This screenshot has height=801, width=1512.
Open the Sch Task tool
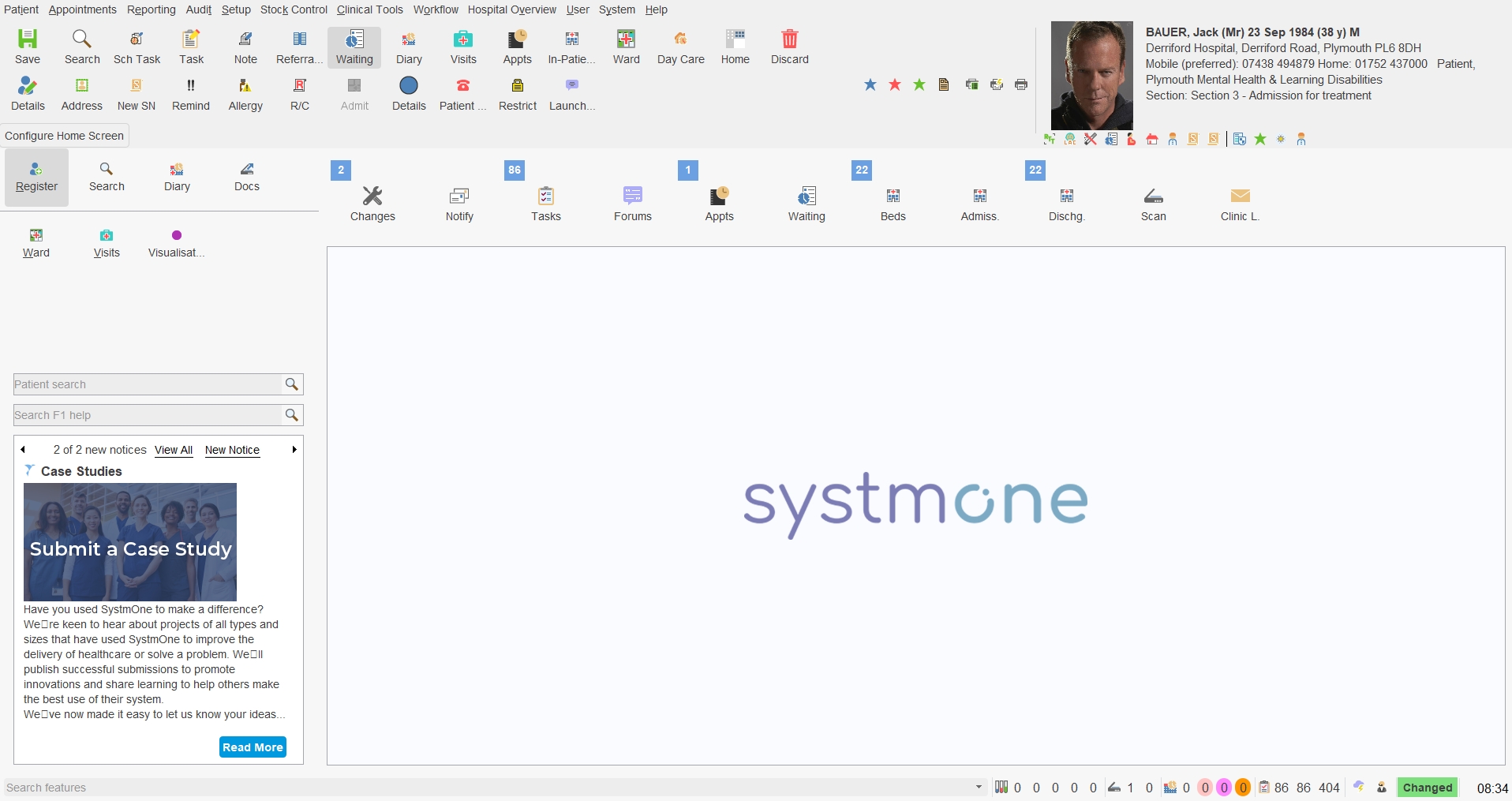(137, 47)
